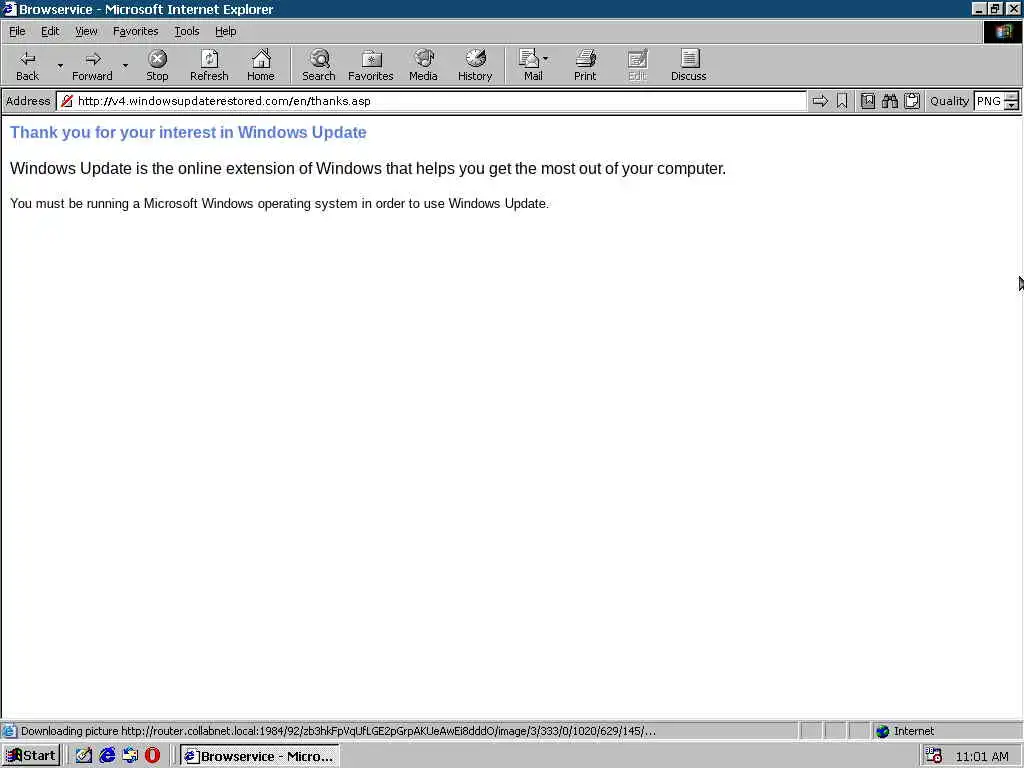This screenshot has height=768, width=1024.
Task: Click the 'Windows Update is the online extension' text
Action: pos(368,168)
